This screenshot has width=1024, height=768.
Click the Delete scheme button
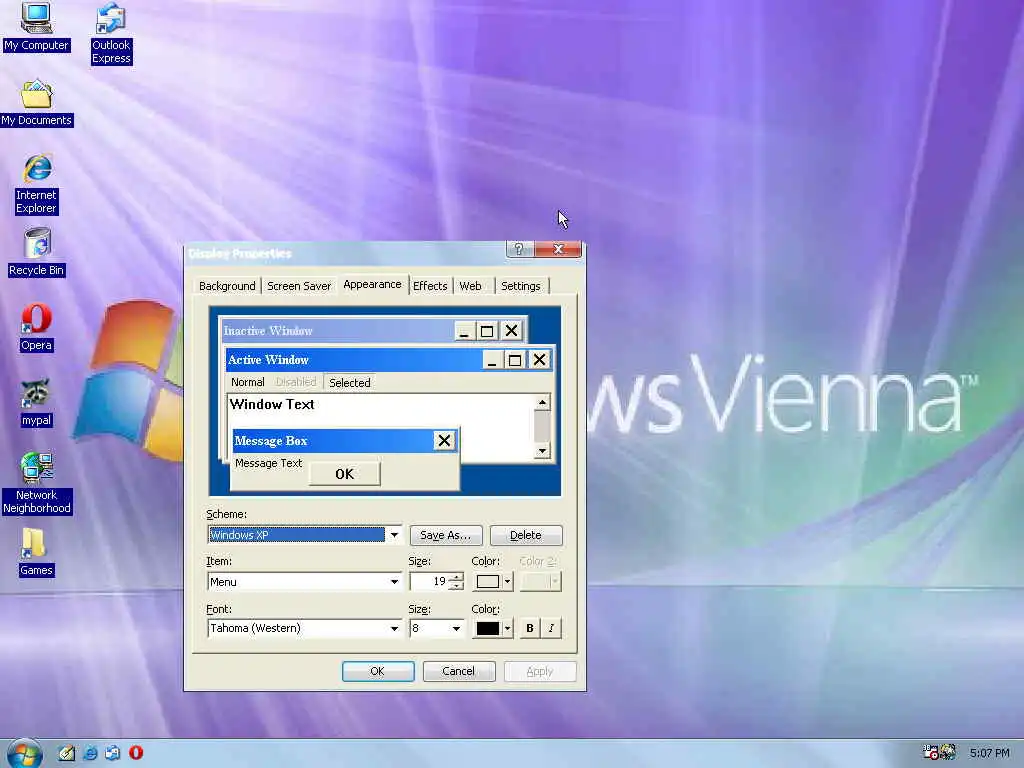tap(526, 536)
